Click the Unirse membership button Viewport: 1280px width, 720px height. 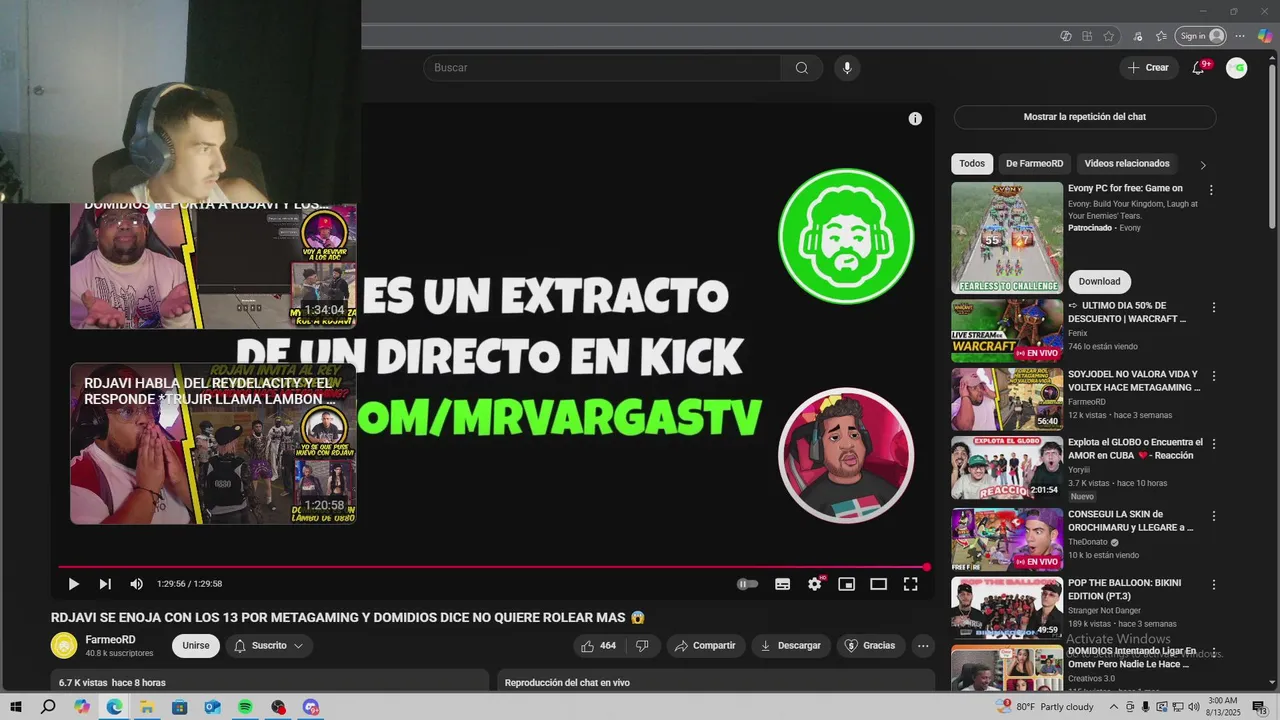(x=196, y=646)
